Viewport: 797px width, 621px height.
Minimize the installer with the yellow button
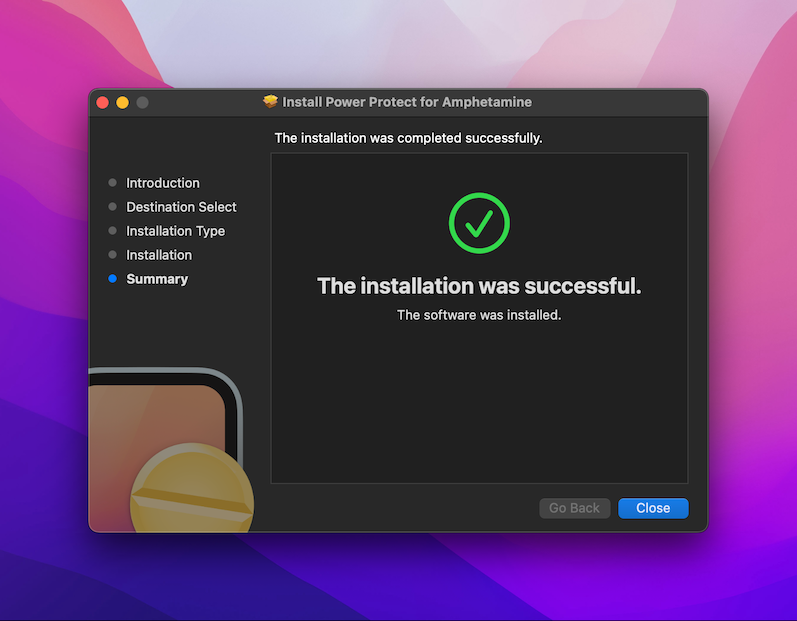point(122,103)
